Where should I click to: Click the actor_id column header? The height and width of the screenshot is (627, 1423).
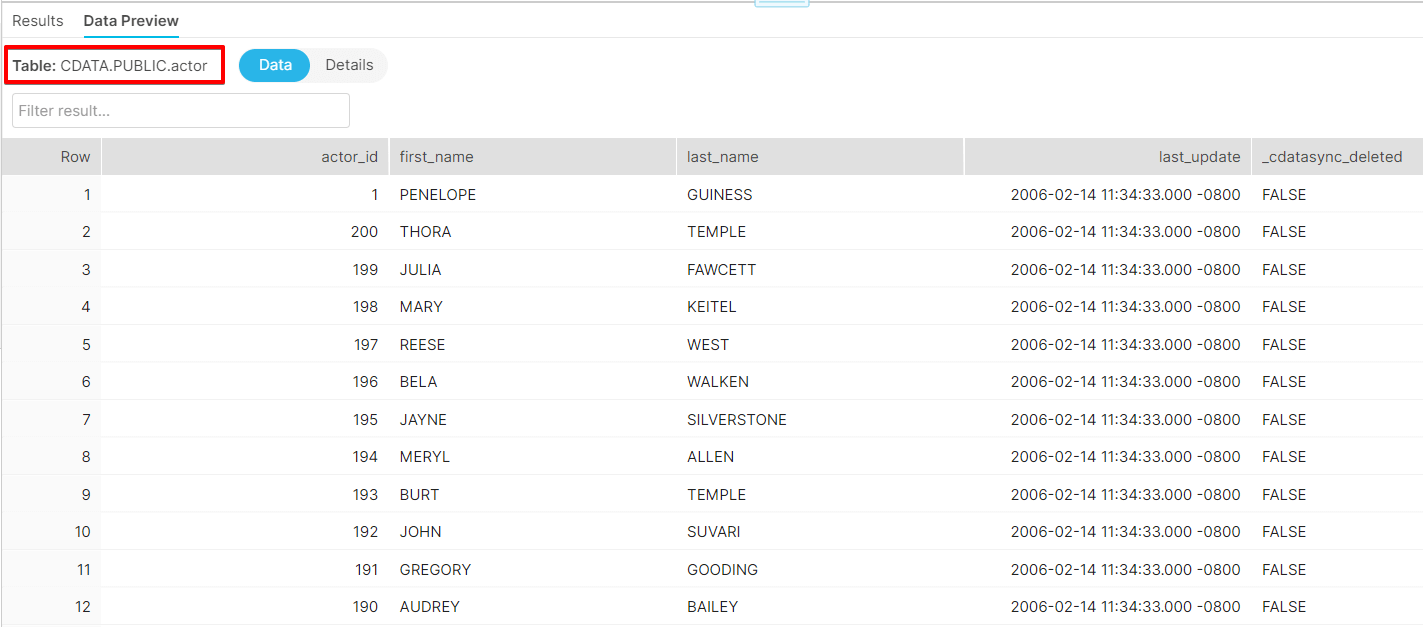coord(349,157)
